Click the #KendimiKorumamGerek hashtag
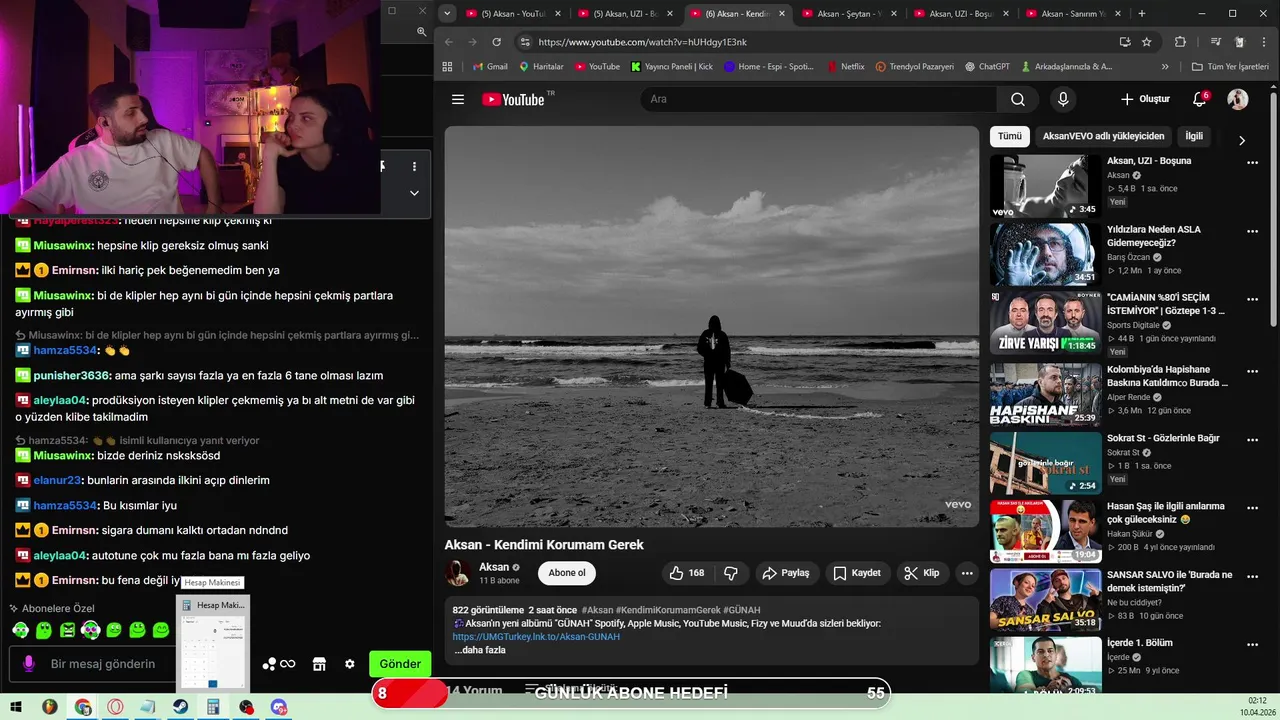Image resolution: width=1280 pixels, height=720 pixels. coord(668,610)
